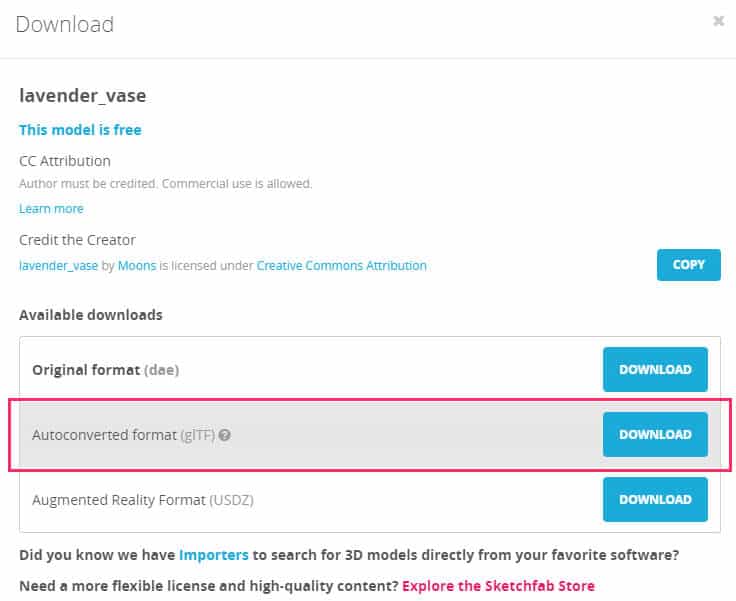Click the CC Attribution license name
The height and width of the screenshot is (601, 736).
click(65, 161)
